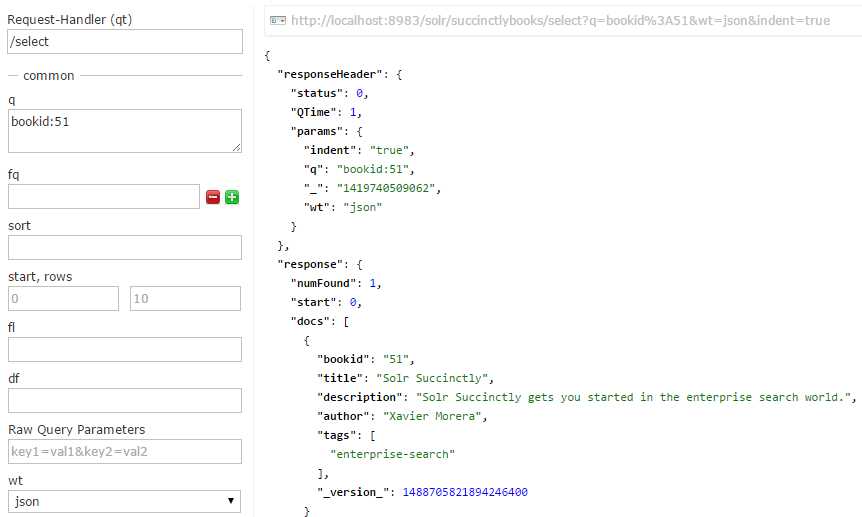The image size is (862, 517).
Task: Click into the q textarea with bookid:51
Action: (x=125, y=131)
